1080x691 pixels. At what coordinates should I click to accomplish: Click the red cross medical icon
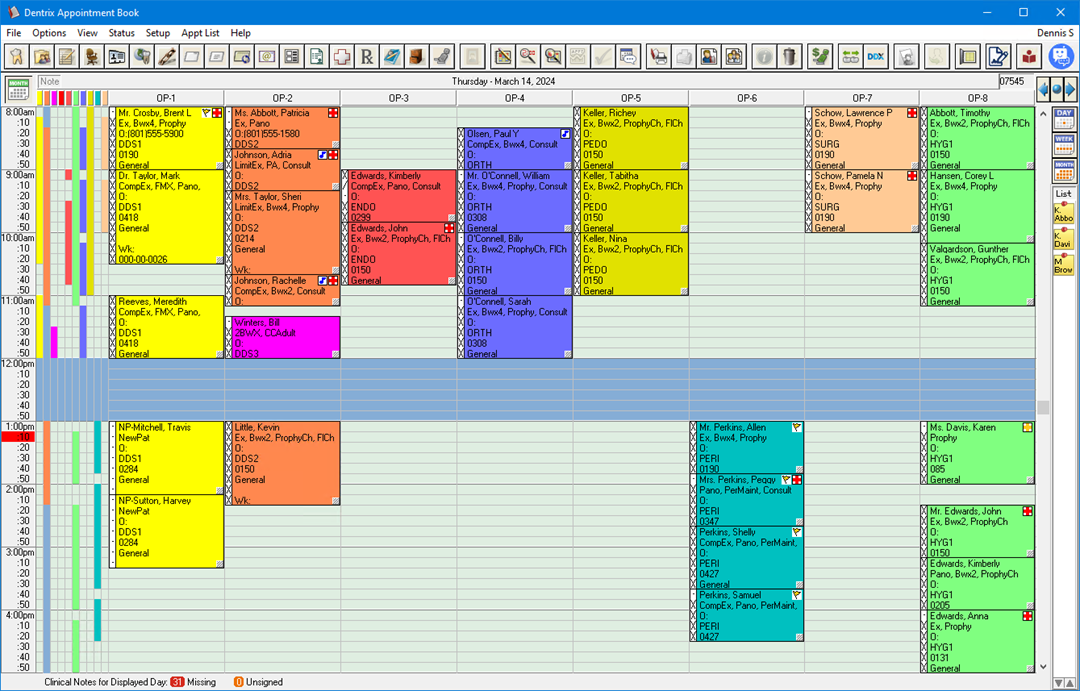(342, 56)
